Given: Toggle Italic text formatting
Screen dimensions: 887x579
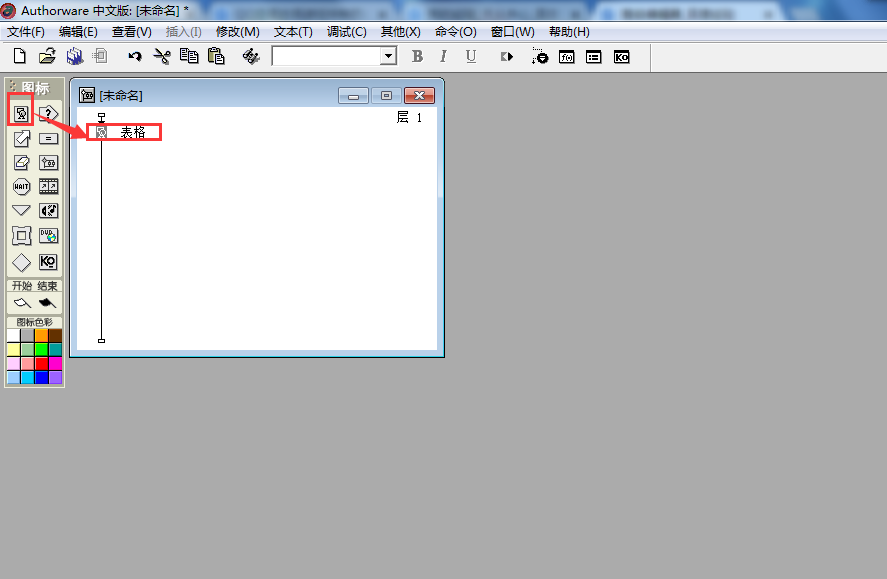Looking at the screenshot, I should point(444,56).
